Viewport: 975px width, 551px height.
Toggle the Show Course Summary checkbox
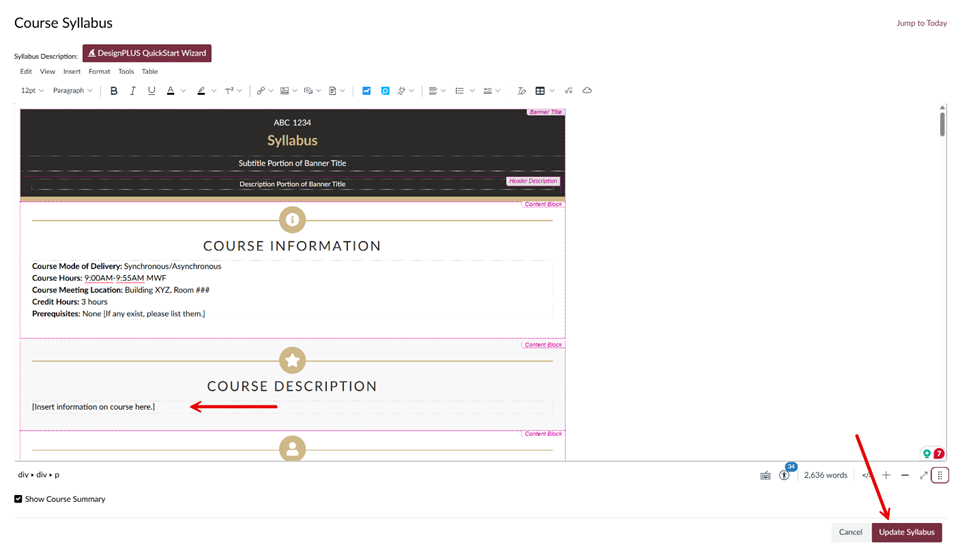[18, 499]
